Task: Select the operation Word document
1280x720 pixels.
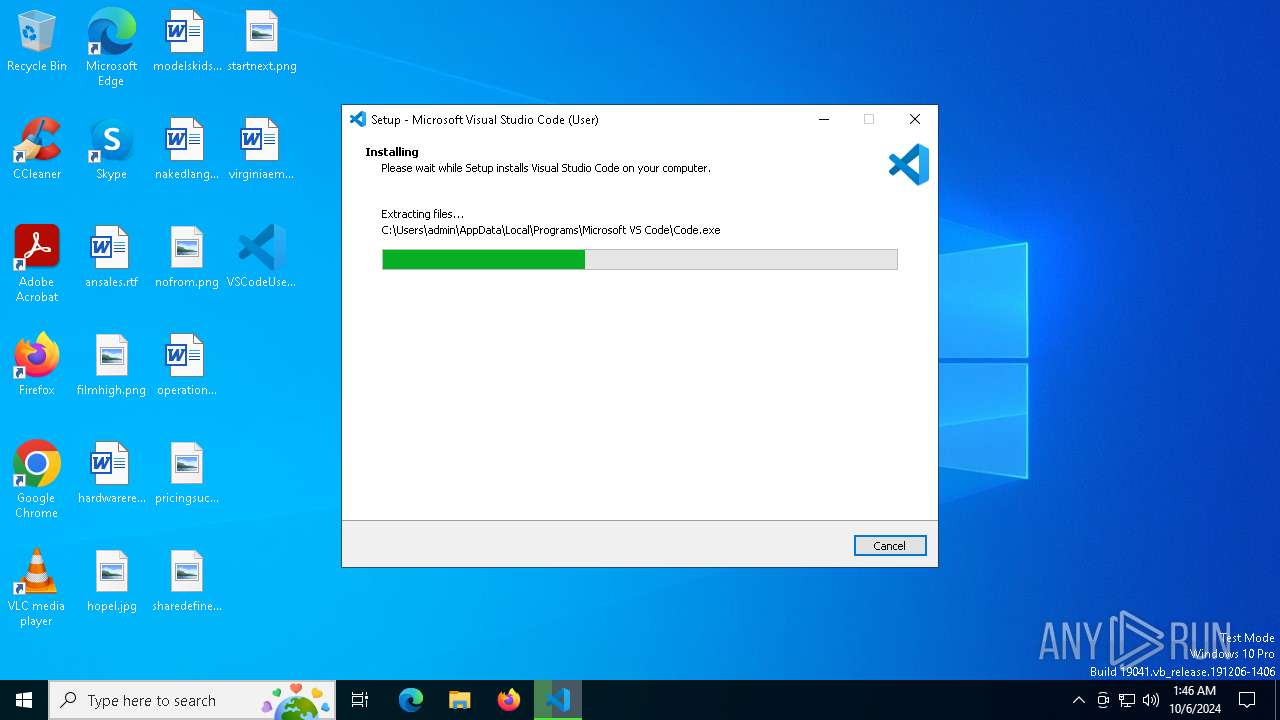Action: point(187,366)
